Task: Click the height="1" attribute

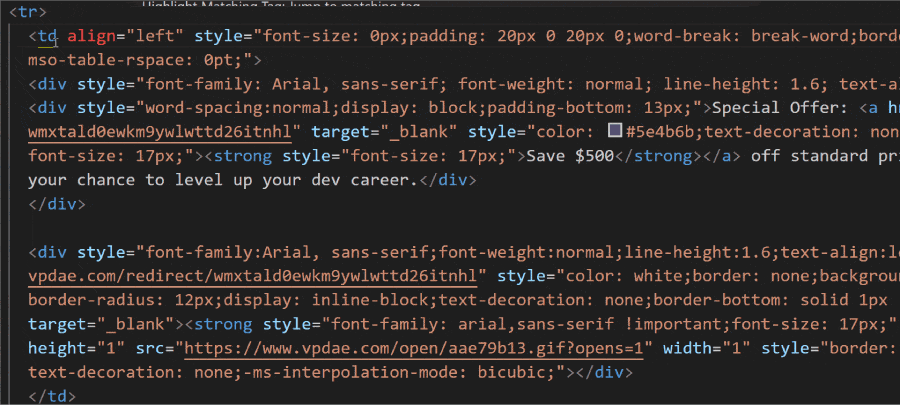Action: click(x=76, y=348)
